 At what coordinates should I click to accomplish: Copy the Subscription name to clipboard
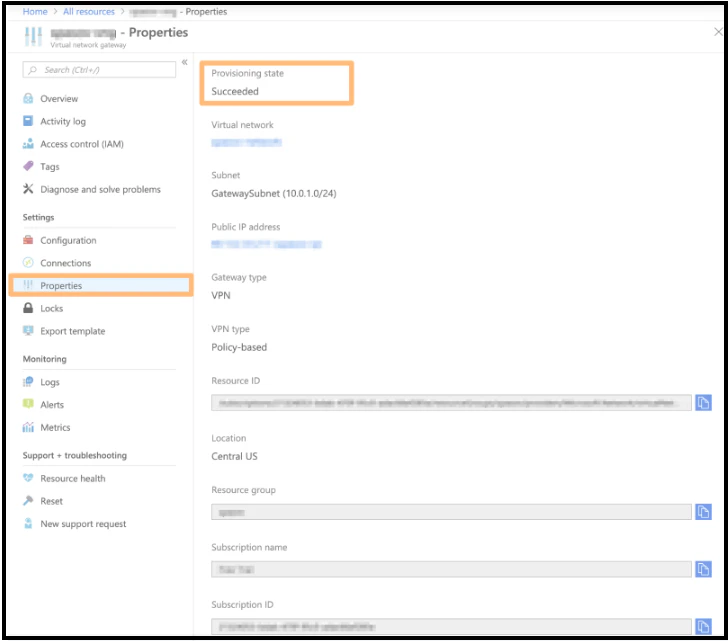pyautogui.click(x=703, y=569)
